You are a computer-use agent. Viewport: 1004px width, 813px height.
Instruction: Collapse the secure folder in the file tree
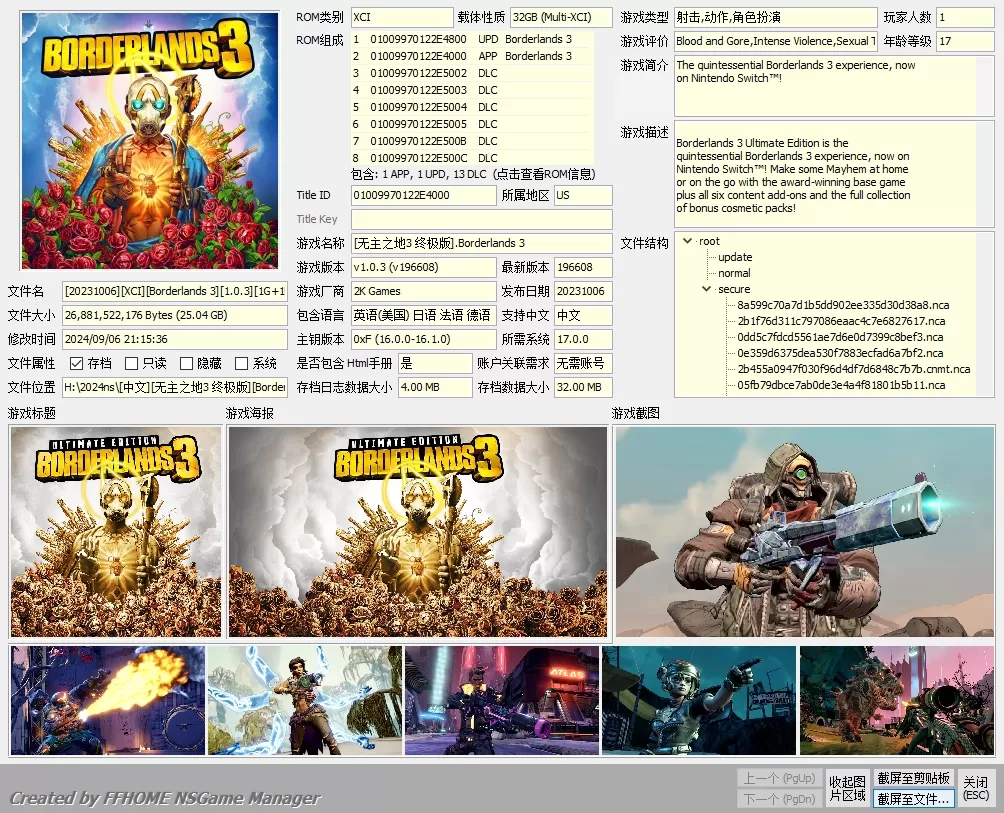point(707,288)
